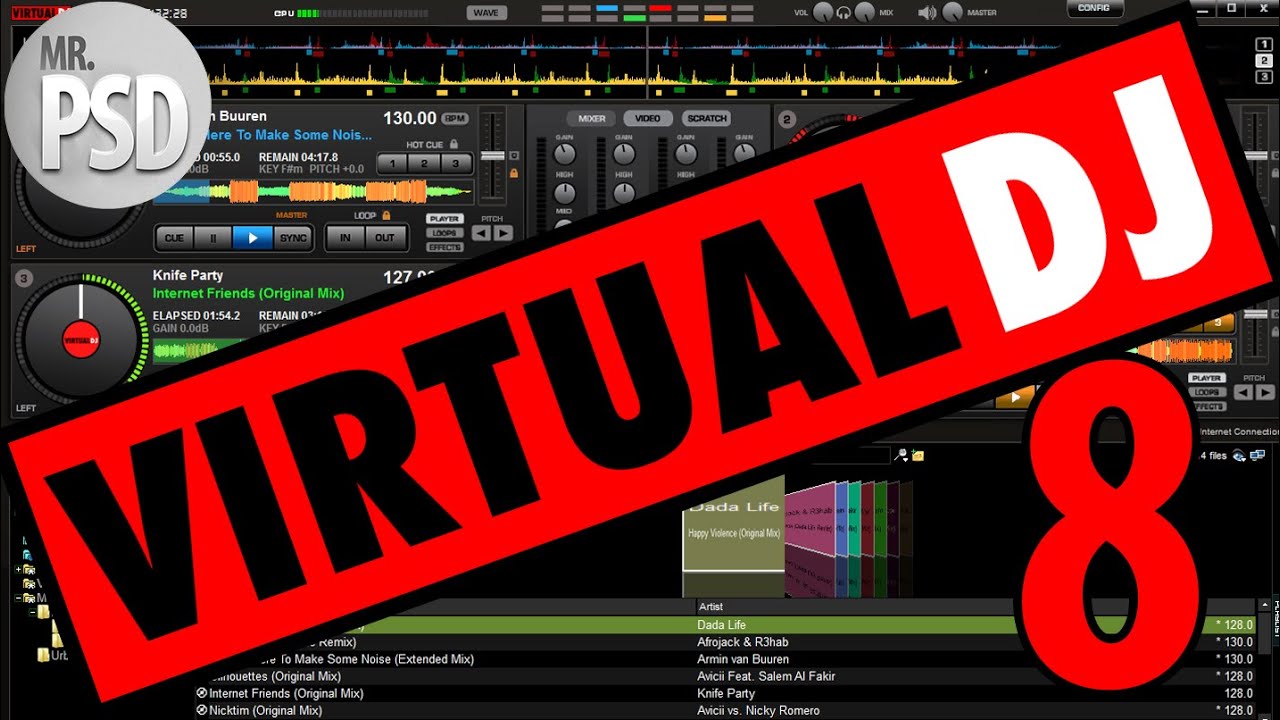1280x720 pixels.
Task: Collapse the upper minus folder in the tree
Action: (19, 598)
